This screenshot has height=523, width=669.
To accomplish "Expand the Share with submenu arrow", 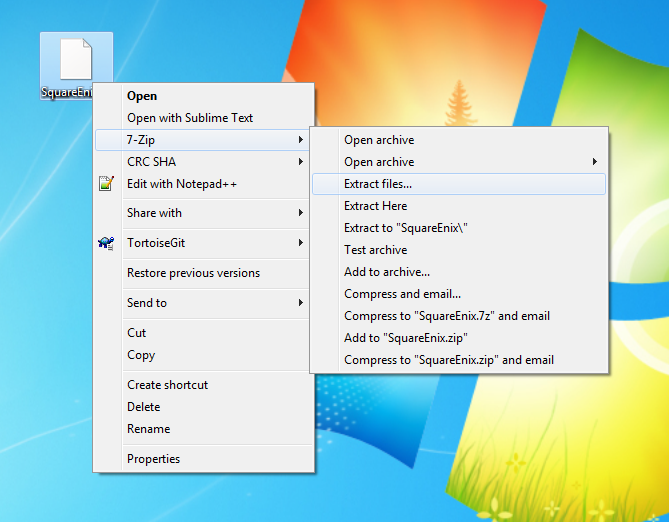I will pos(301,212).
